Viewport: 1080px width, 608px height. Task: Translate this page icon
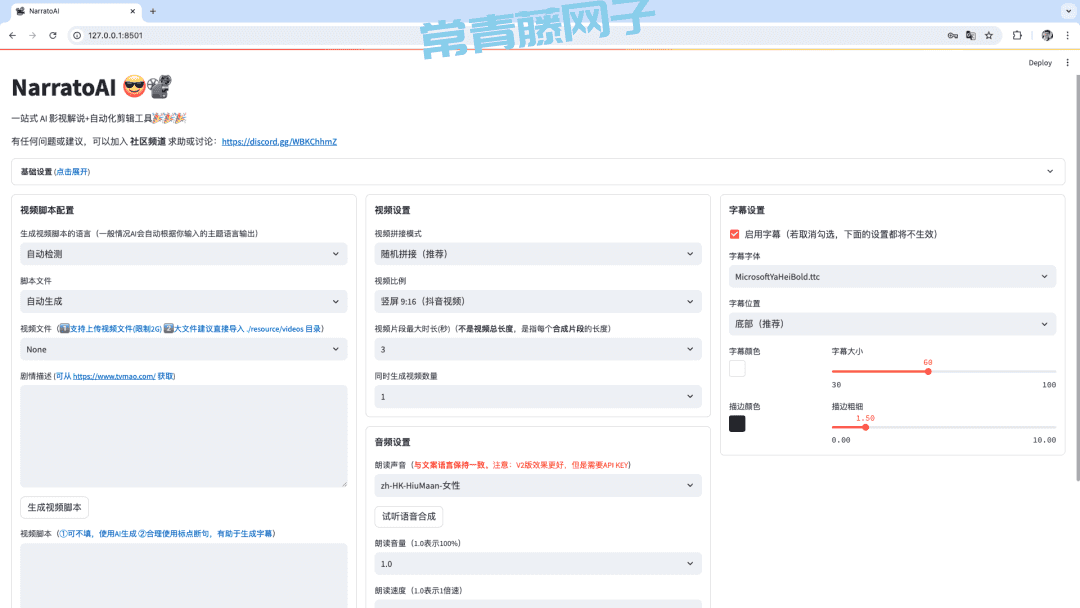pos(970,35)
